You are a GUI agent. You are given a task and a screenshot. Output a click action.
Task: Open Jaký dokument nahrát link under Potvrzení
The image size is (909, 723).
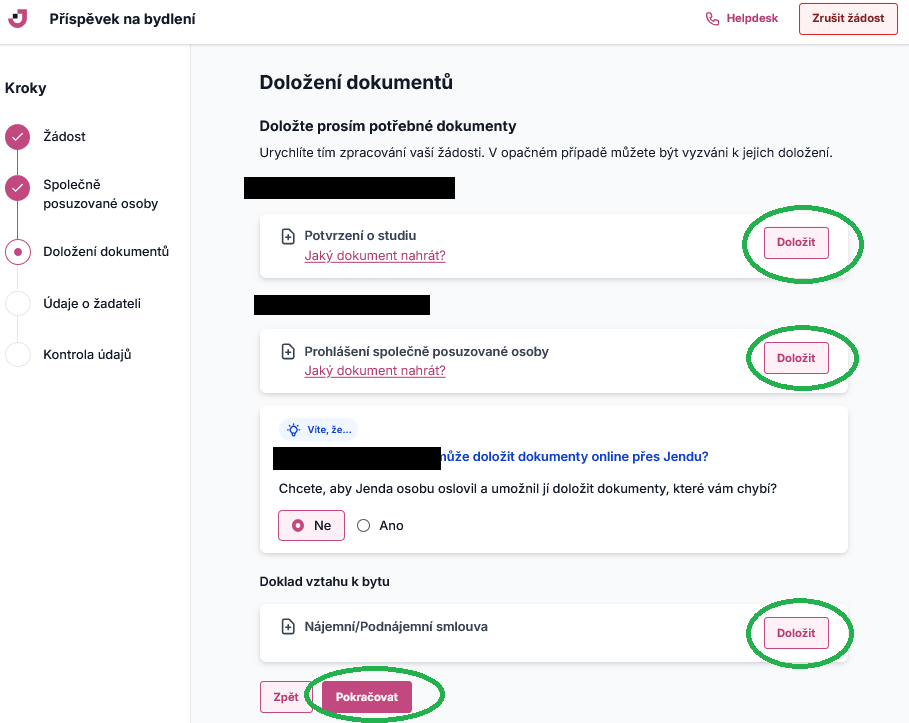pos(375,256)
